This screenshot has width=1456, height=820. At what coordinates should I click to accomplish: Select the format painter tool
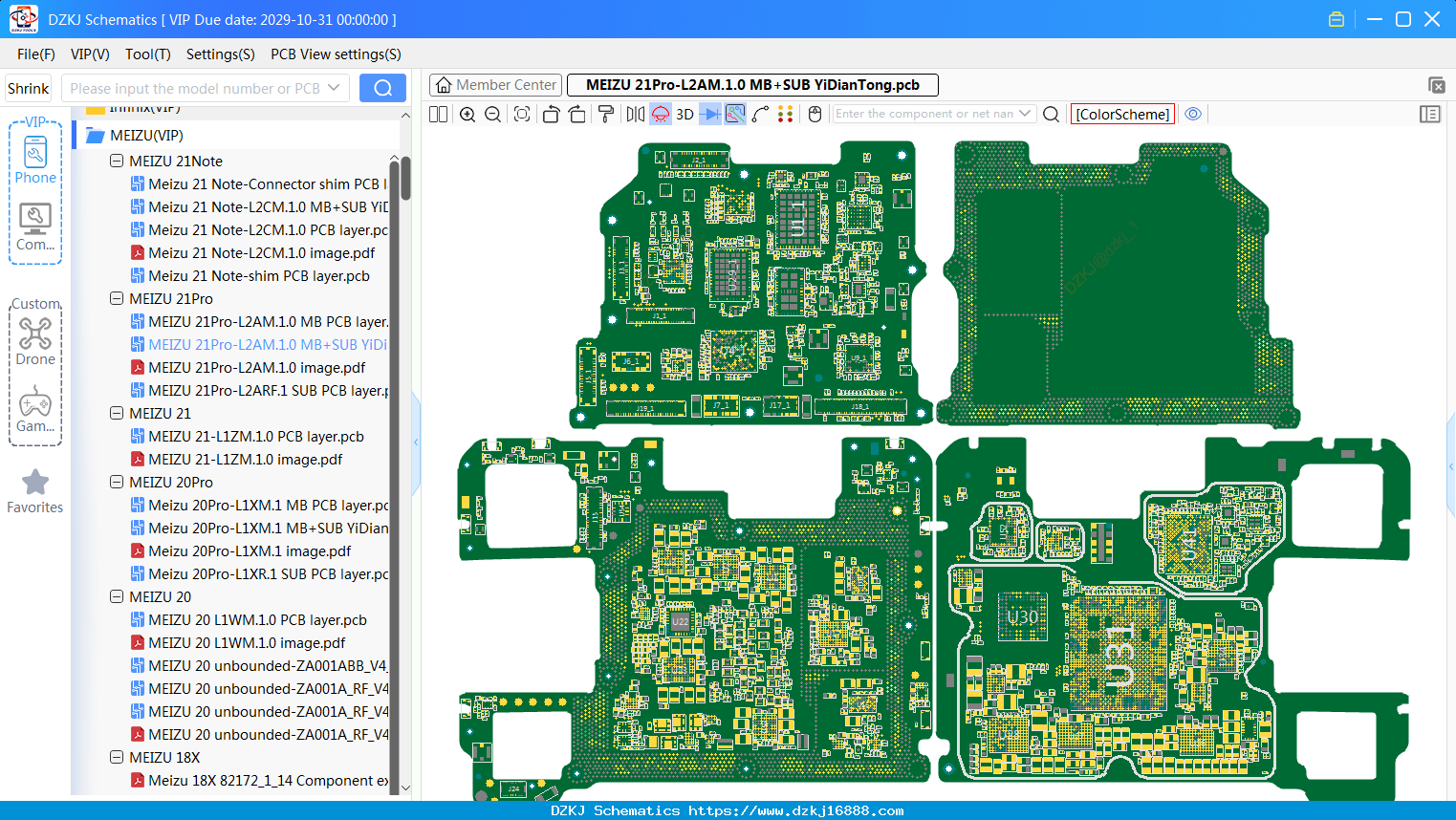pyautogui.click(x=606, y=114)
